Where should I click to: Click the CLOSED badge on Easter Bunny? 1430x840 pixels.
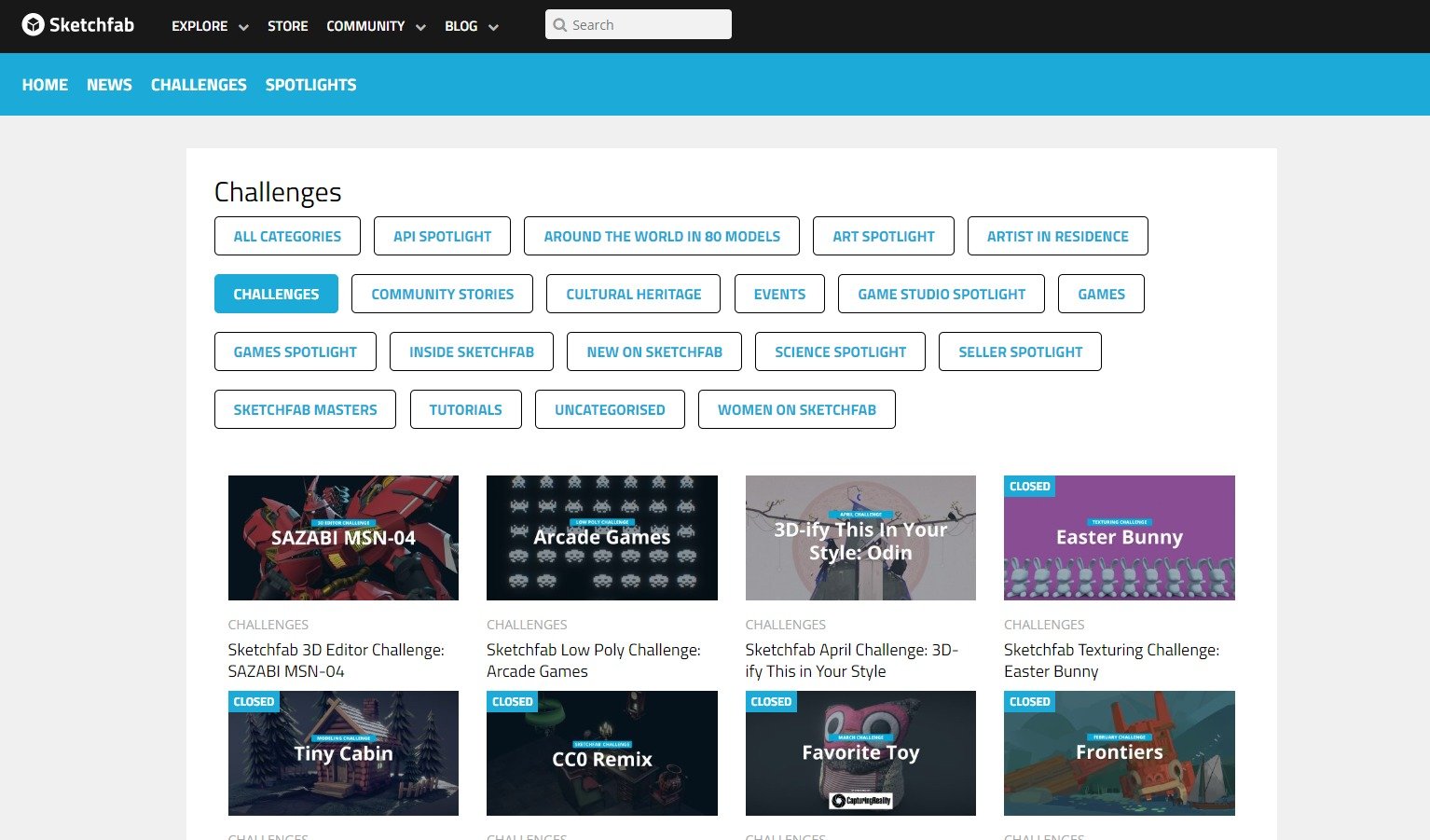(1029, 486)
